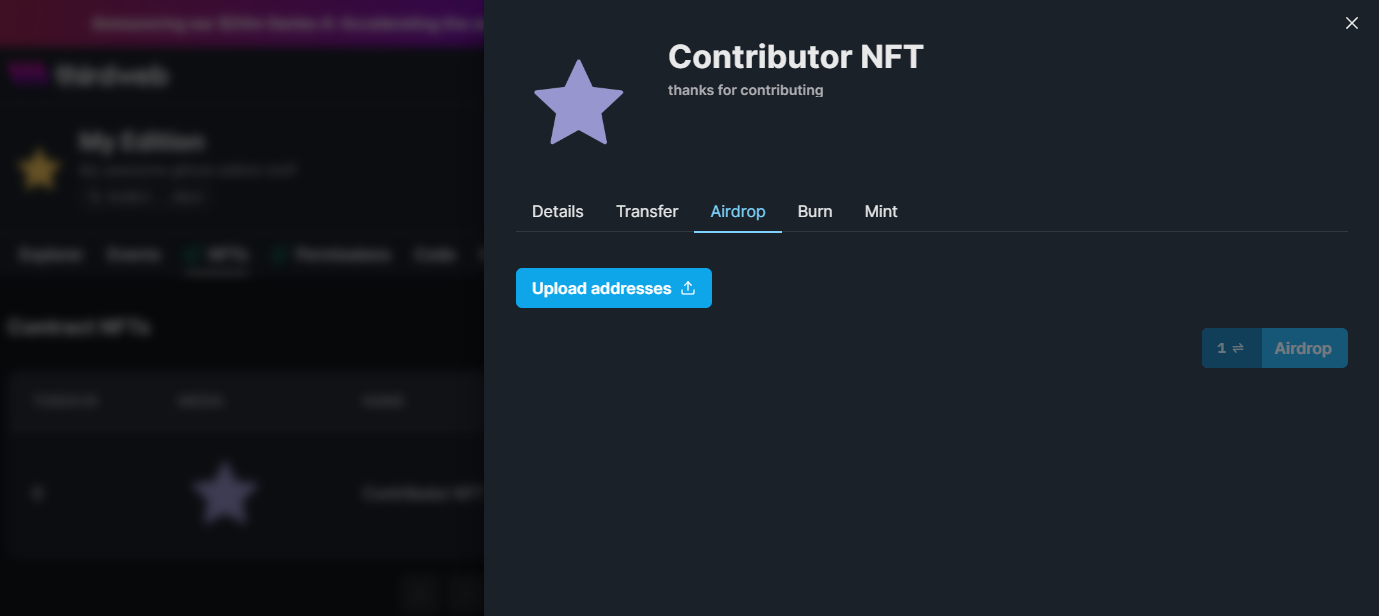The height and width of the screenshot is (616, 1379).
Task: Click the swap-arrows quantity badge beside Airdrop
Action: 1231,348
